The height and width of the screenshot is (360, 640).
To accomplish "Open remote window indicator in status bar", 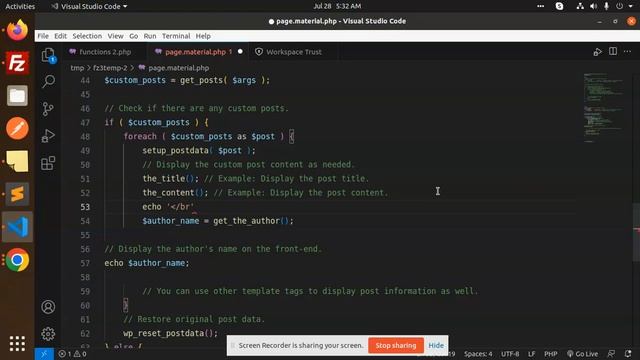I will (44, 354).
